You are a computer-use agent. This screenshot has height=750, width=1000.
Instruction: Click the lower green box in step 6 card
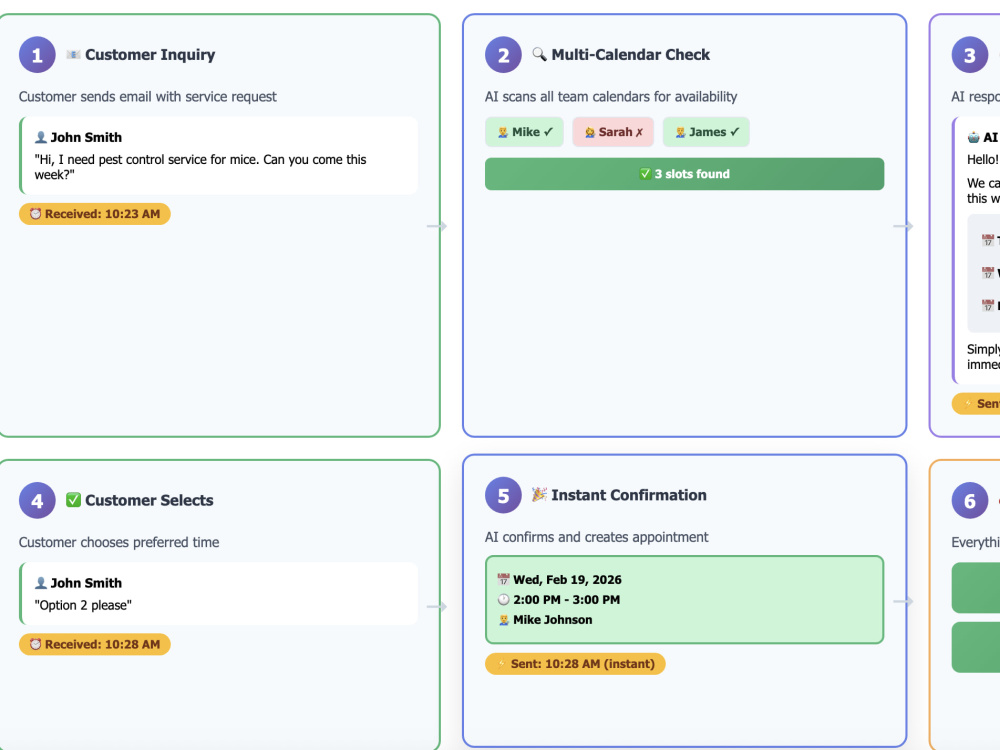click(x=976, y=647)
